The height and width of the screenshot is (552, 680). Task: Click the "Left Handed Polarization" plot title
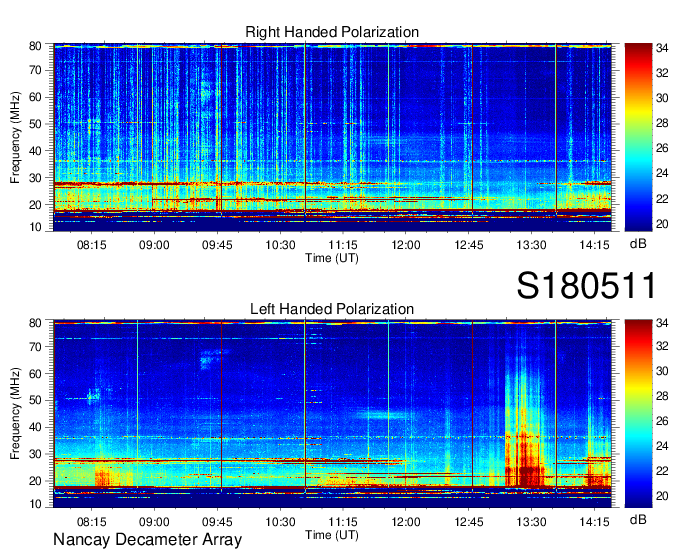pyautogui.click(x=332, y=309)
